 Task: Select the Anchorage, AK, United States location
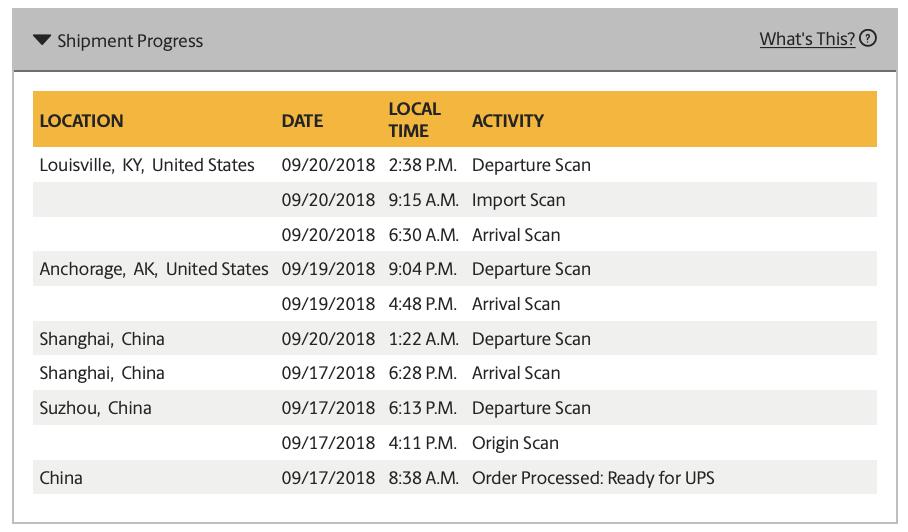click(154, 269)
